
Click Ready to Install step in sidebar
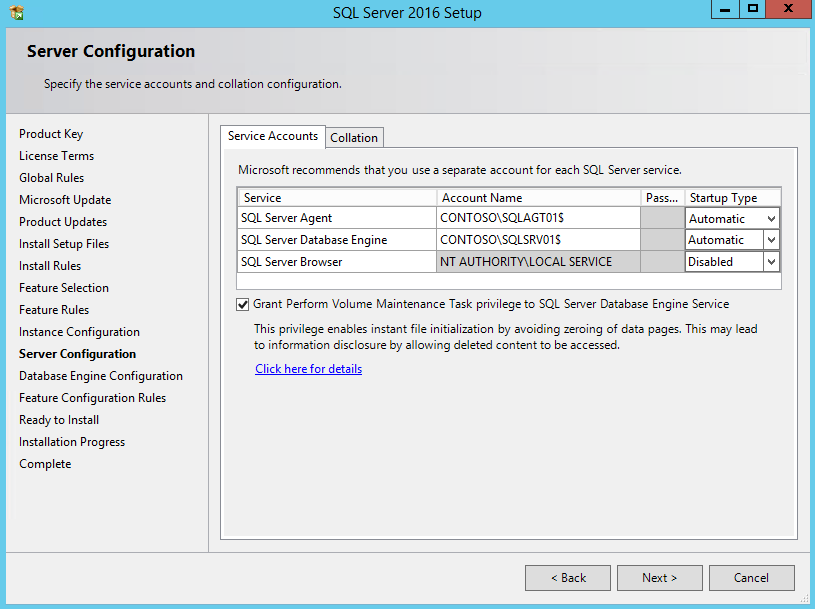pos(59,420)
